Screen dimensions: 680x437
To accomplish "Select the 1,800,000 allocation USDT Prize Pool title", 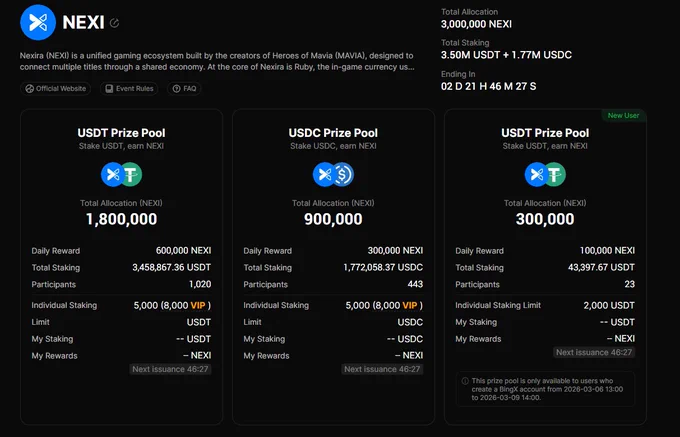I will coord(121,133).
